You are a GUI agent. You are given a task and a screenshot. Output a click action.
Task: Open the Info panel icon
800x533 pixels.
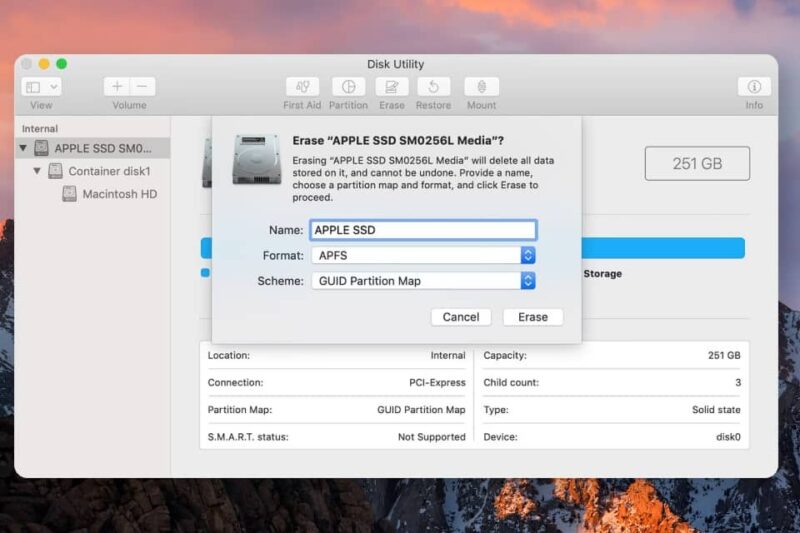tap(754, 87)
